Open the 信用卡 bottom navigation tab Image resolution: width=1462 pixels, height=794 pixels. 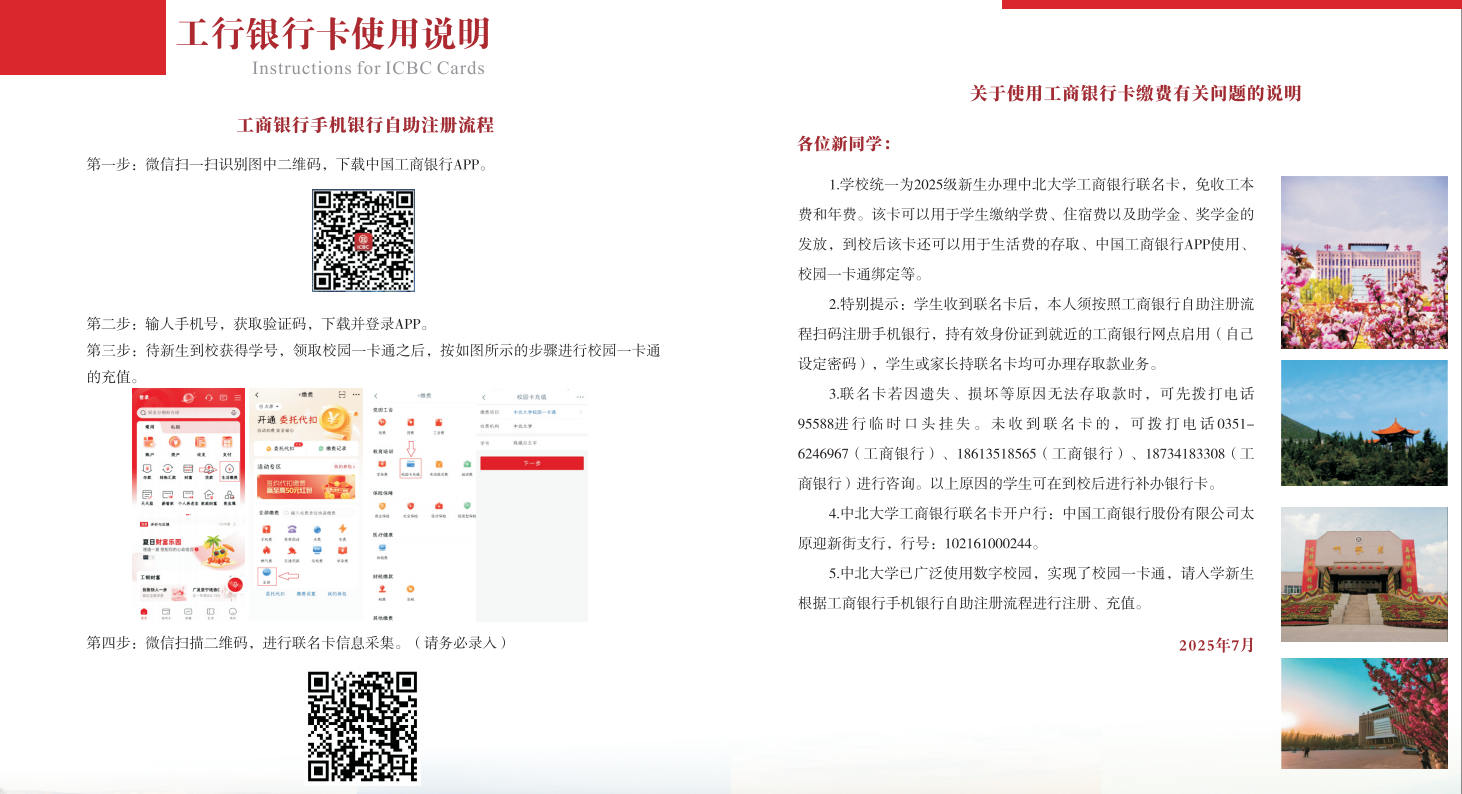(166, 612)
